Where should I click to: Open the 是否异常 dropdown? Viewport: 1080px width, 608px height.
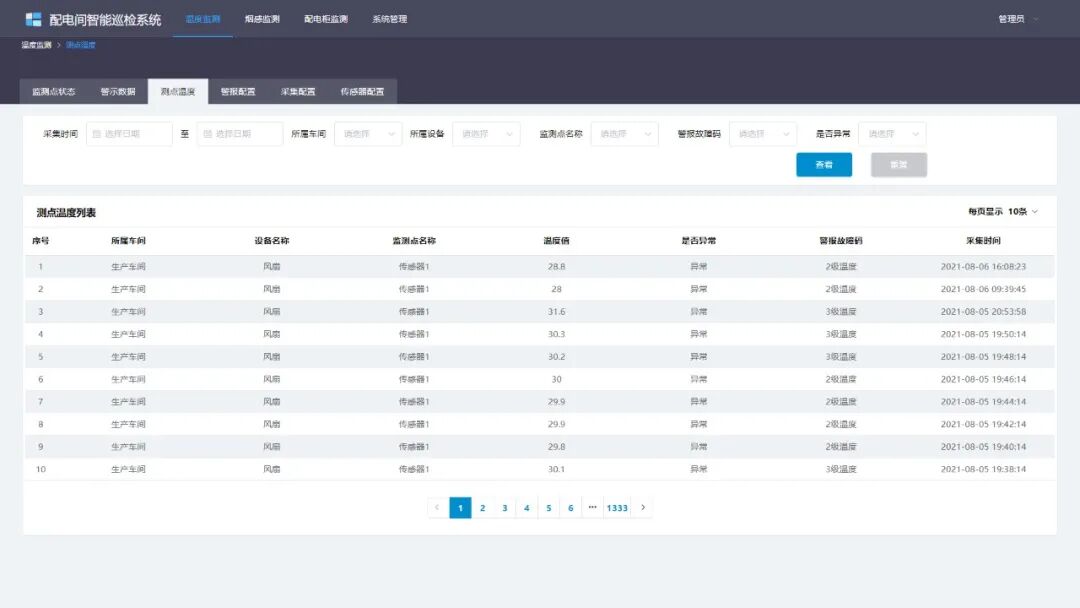(x=892, y=134)
